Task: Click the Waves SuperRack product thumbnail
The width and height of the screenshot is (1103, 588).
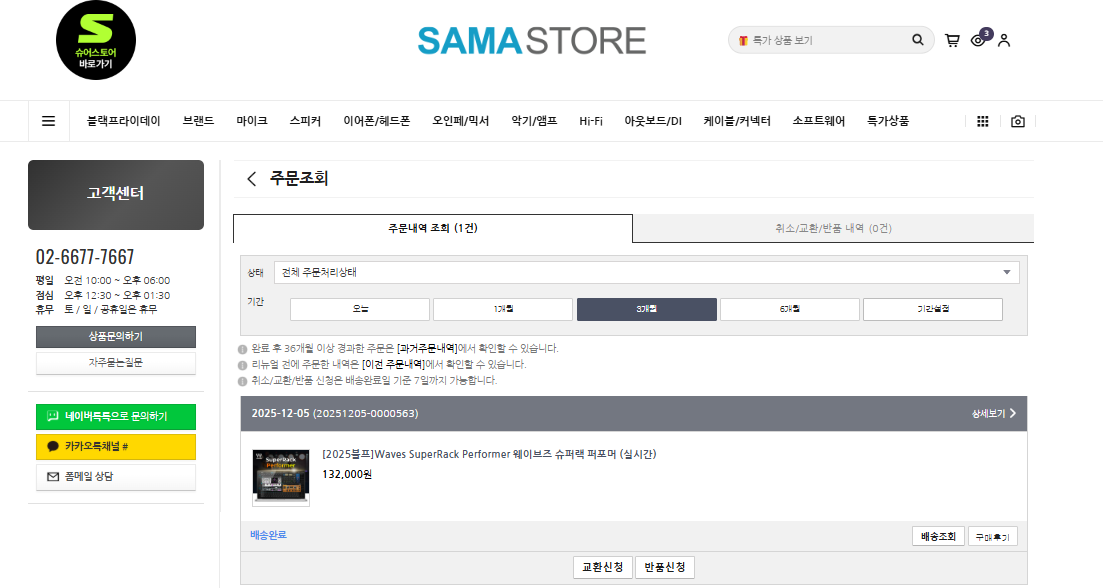Action: click(x=281, y=477)
